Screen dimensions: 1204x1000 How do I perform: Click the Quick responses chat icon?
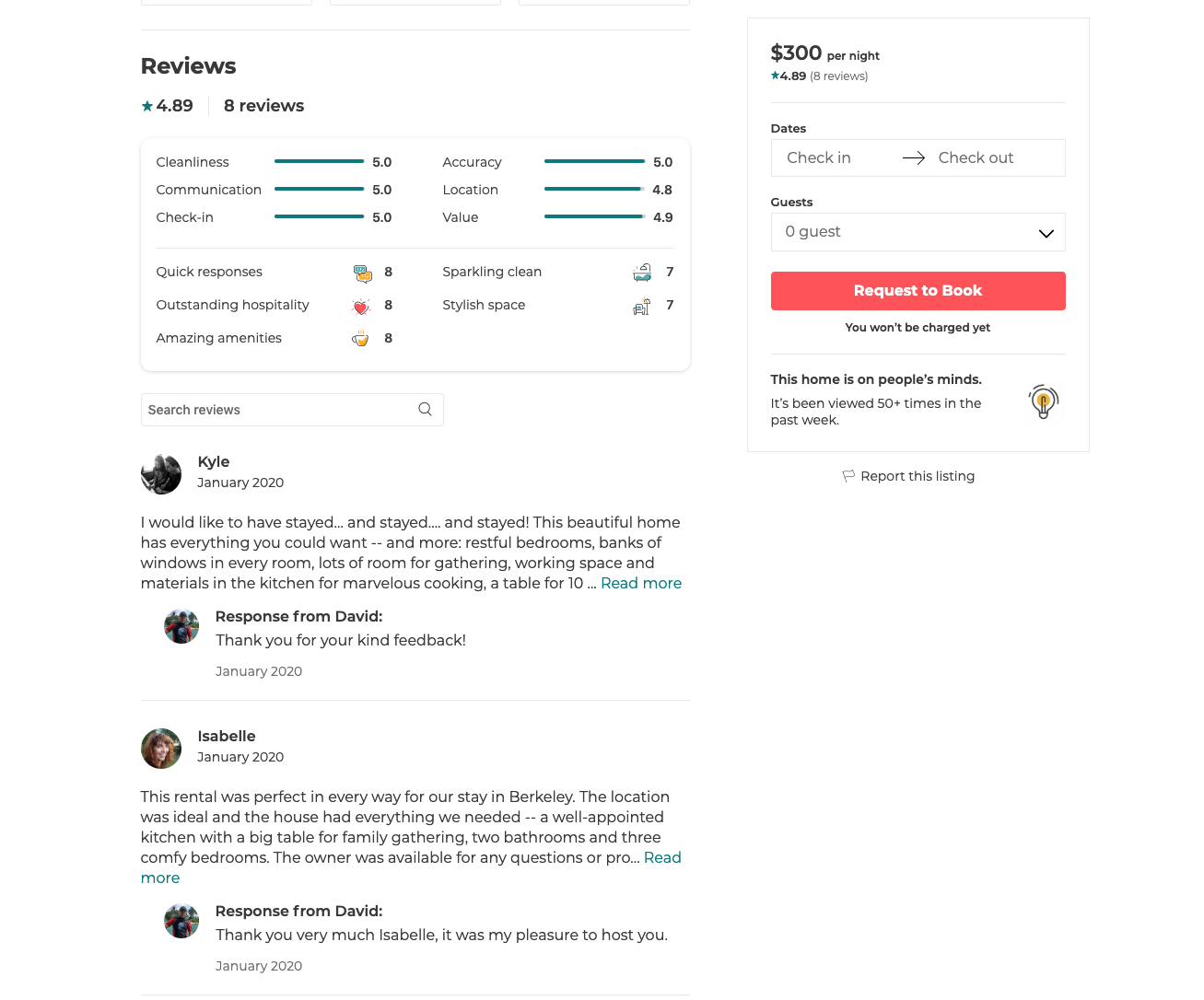(362, 273)
